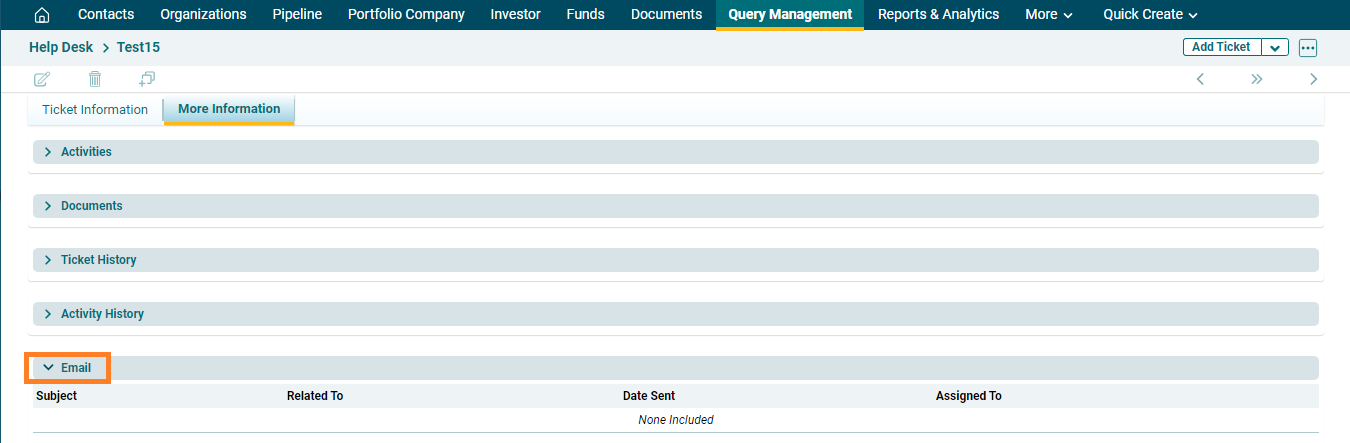This screenshot has height=443, width=1350.
Task: Click the double-chevron skip icon
Action: click(1257, 79)
